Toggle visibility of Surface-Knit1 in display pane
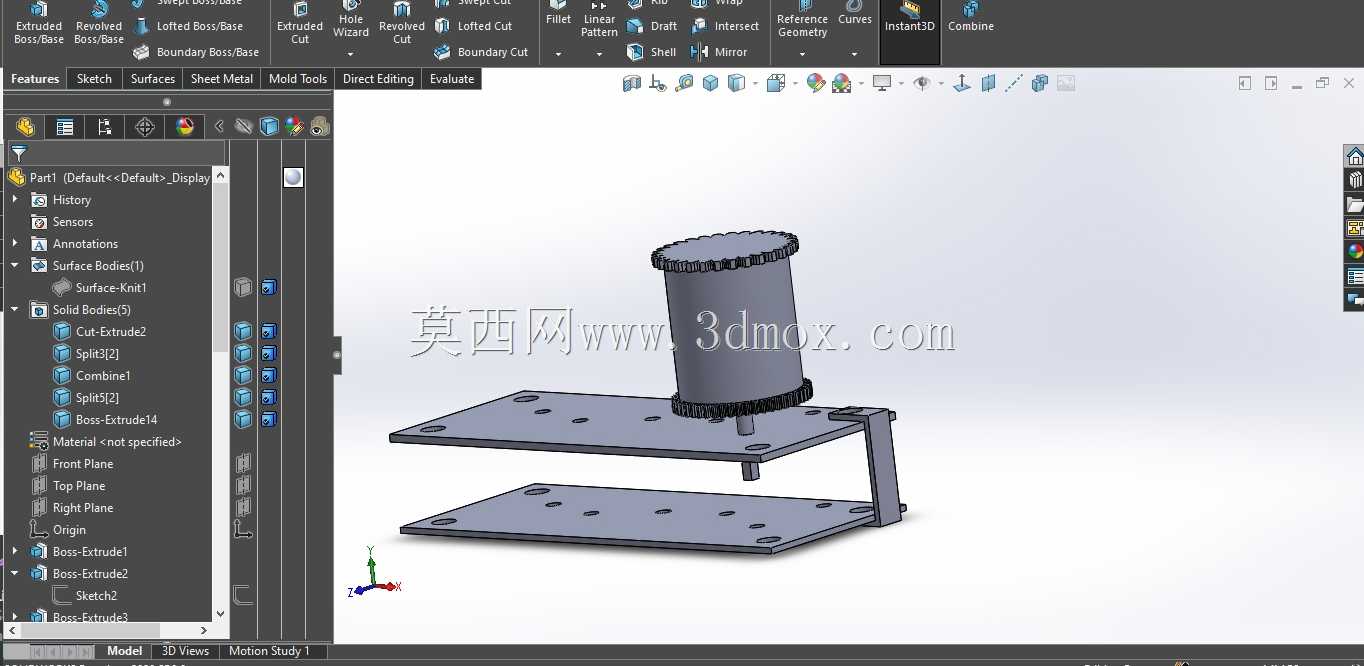Viewport: 1364px width, 666px height. click(243, 288)
